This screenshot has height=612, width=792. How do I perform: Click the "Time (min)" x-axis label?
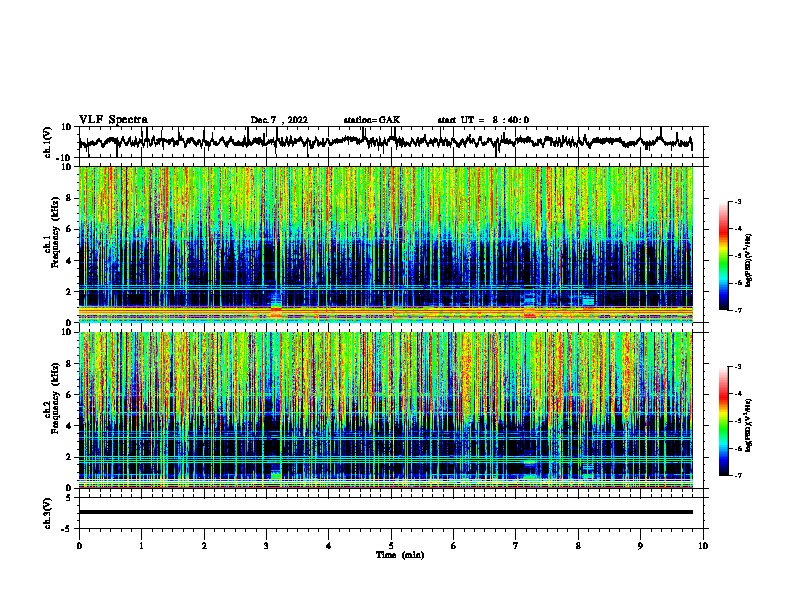pyautogui.click(x=400, y=555)
